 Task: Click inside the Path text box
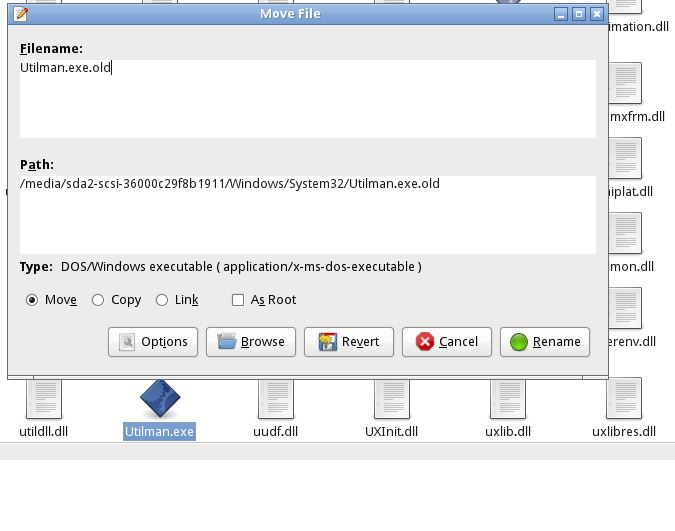click(x=308, y=215)
